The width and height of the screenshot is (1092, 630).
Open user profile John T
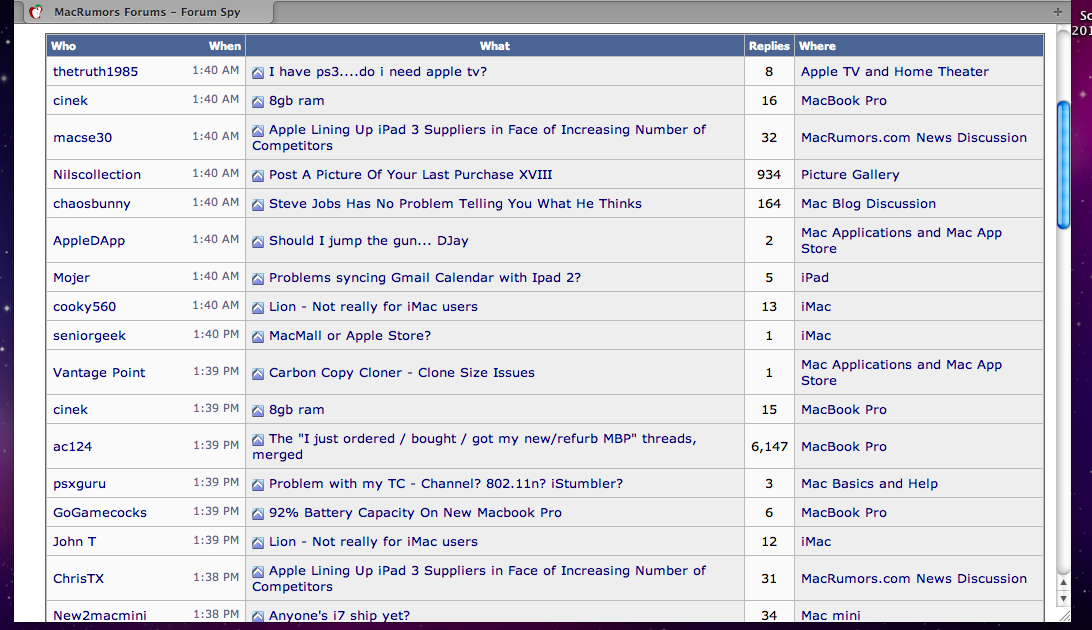click(x=75, y=542)
